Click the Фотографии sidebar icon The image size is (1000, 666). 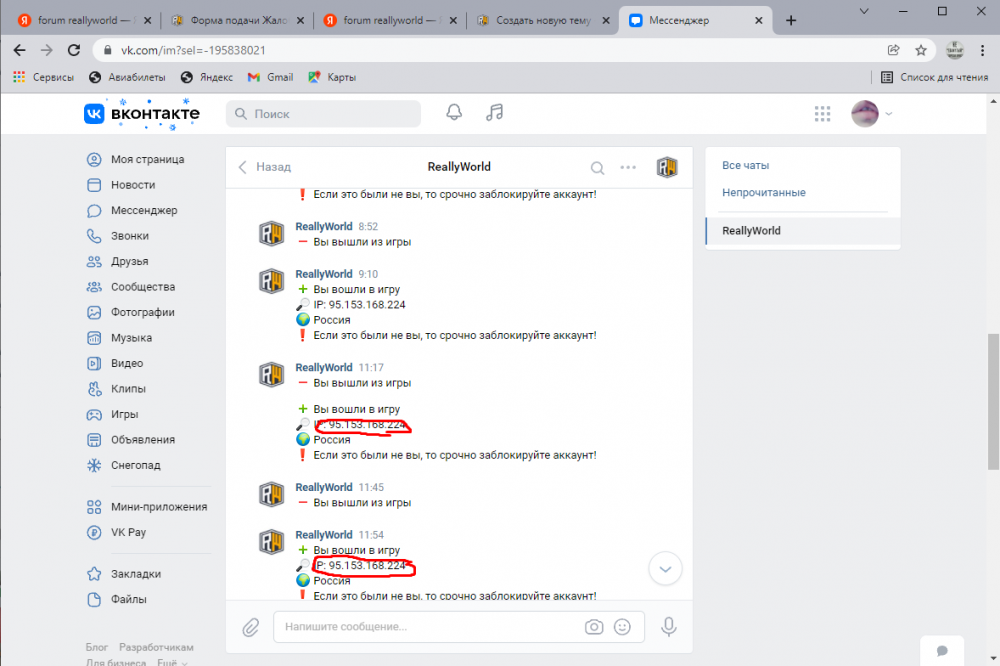94,313
